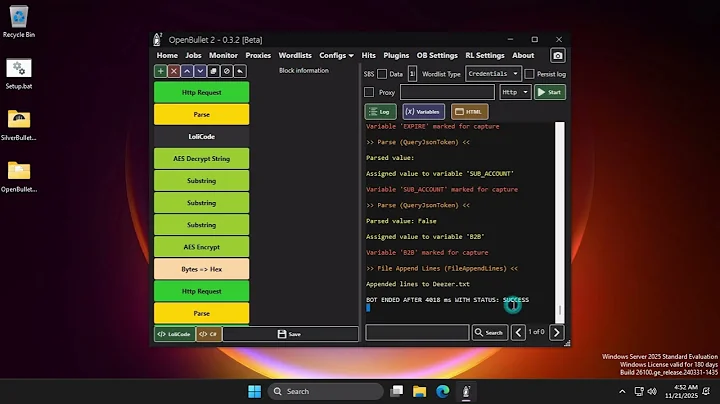Select the Setup.bat desktop file
The image size is (720, 404).
coord(19,73)
